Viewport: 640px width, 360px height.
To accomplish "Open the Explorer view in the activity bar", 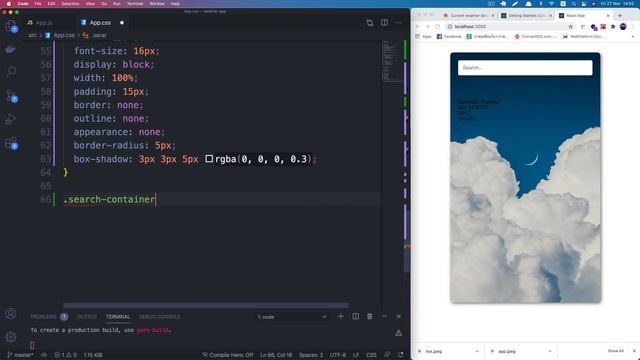I will pos(11,27).
